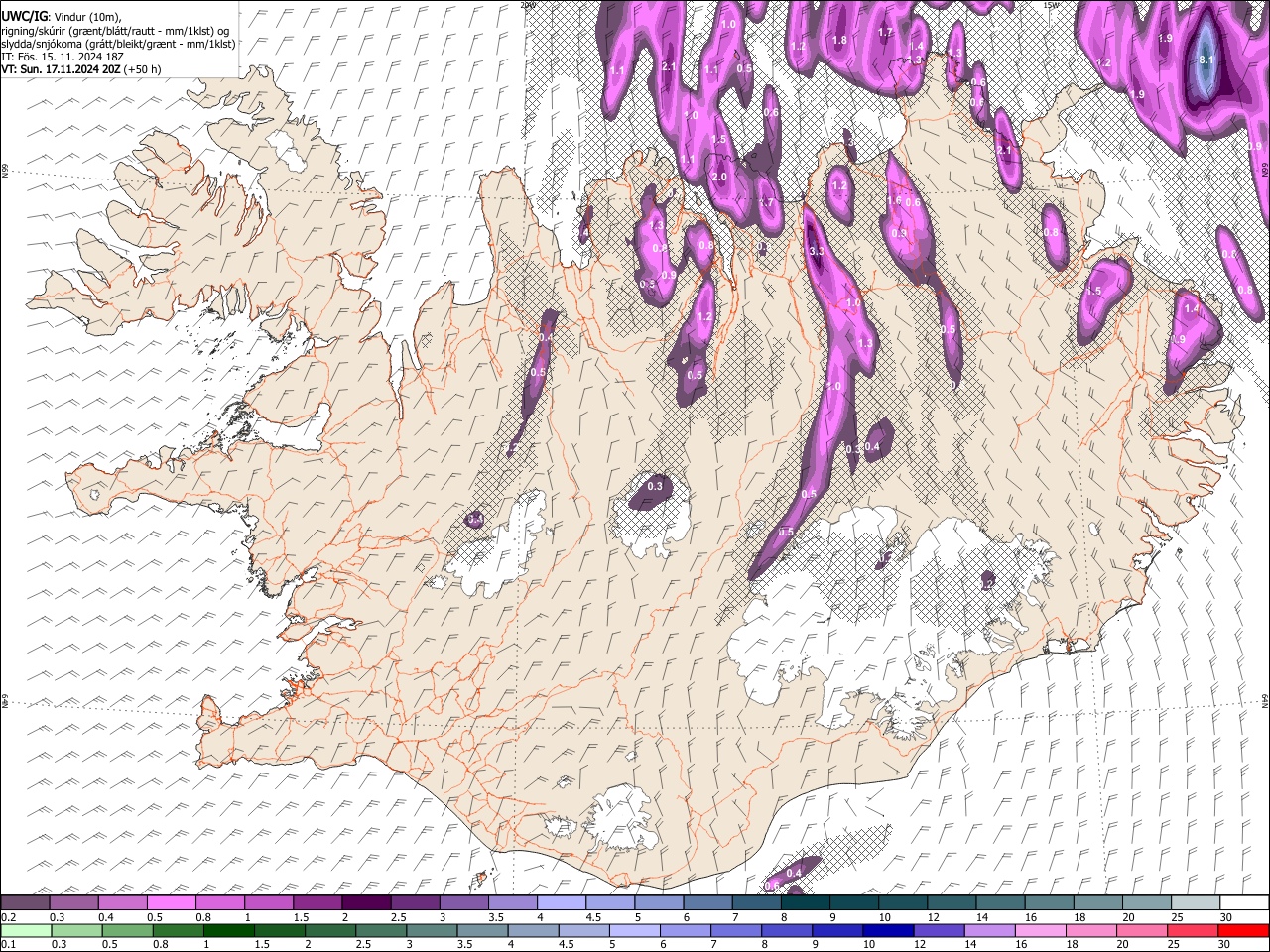Pick the dusty purple swatch after 0.2 in upper legend
Image resolution: width=1270 pixels, height=952 pixels.
pyautogui.click(x=25, y=902)
